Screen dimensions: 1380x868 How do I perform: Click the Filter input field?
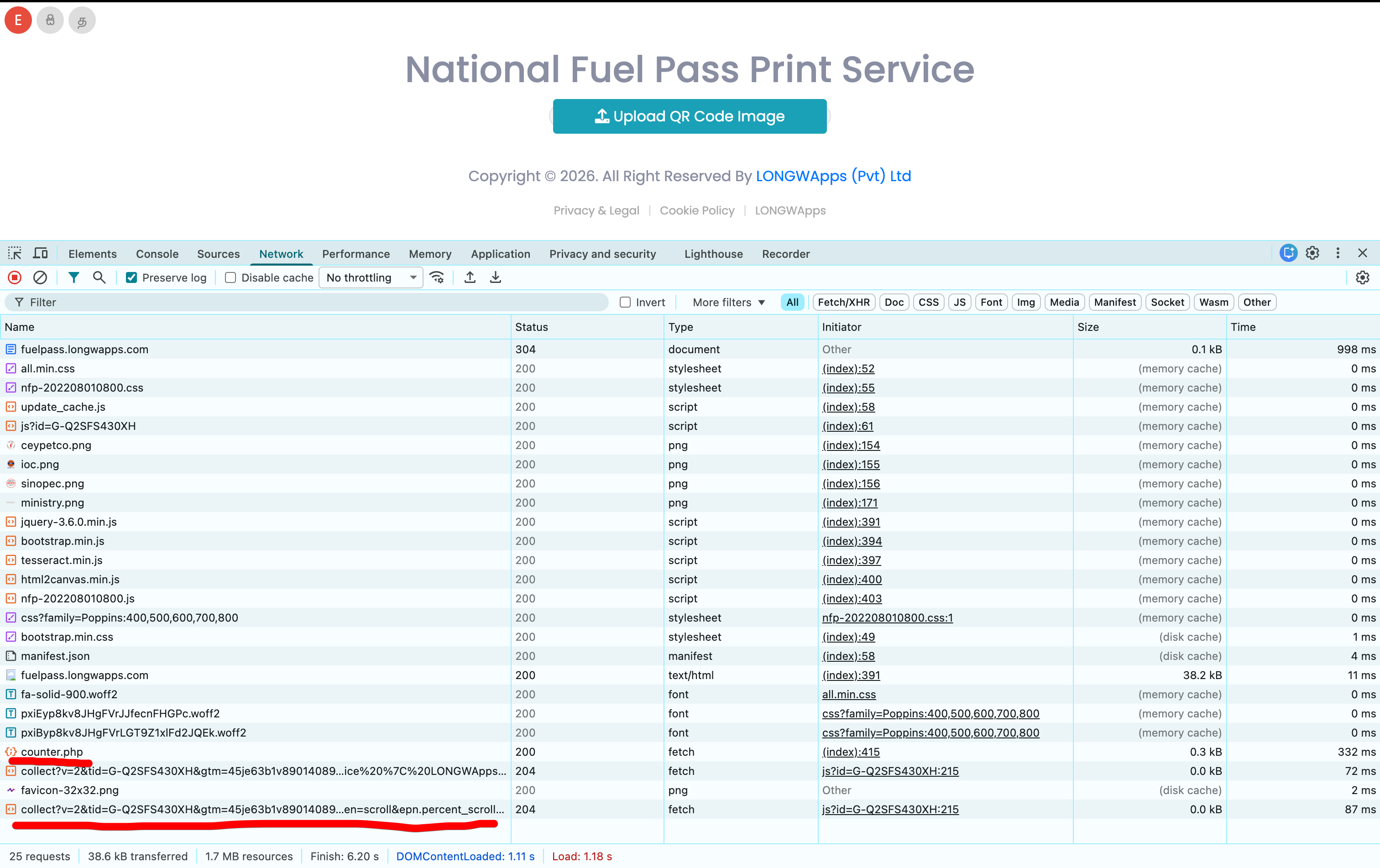pos(307,302)
